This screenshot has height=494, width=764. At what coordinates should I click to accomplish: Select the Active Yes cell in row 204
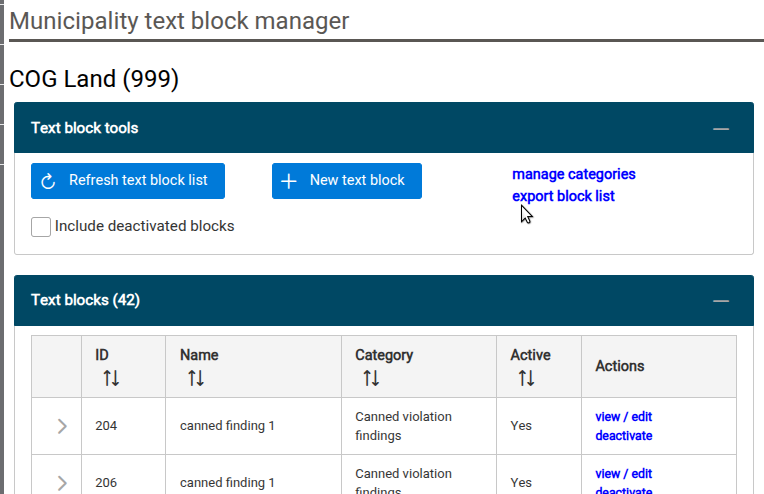coord(539,426)
